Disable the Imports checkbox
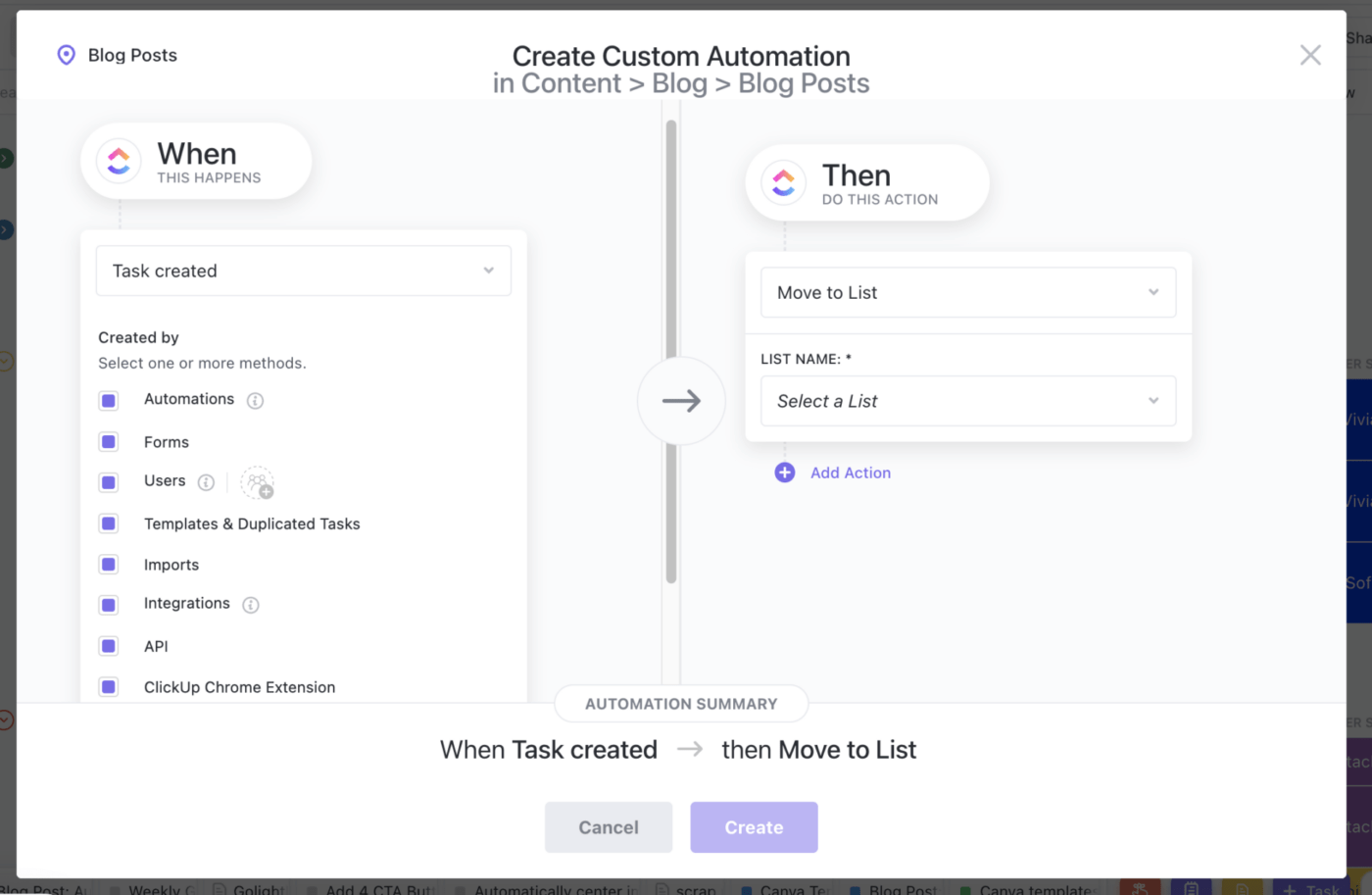Image resolution: width=1372 pixels, height=895 pixels. [x=109, y=565]
